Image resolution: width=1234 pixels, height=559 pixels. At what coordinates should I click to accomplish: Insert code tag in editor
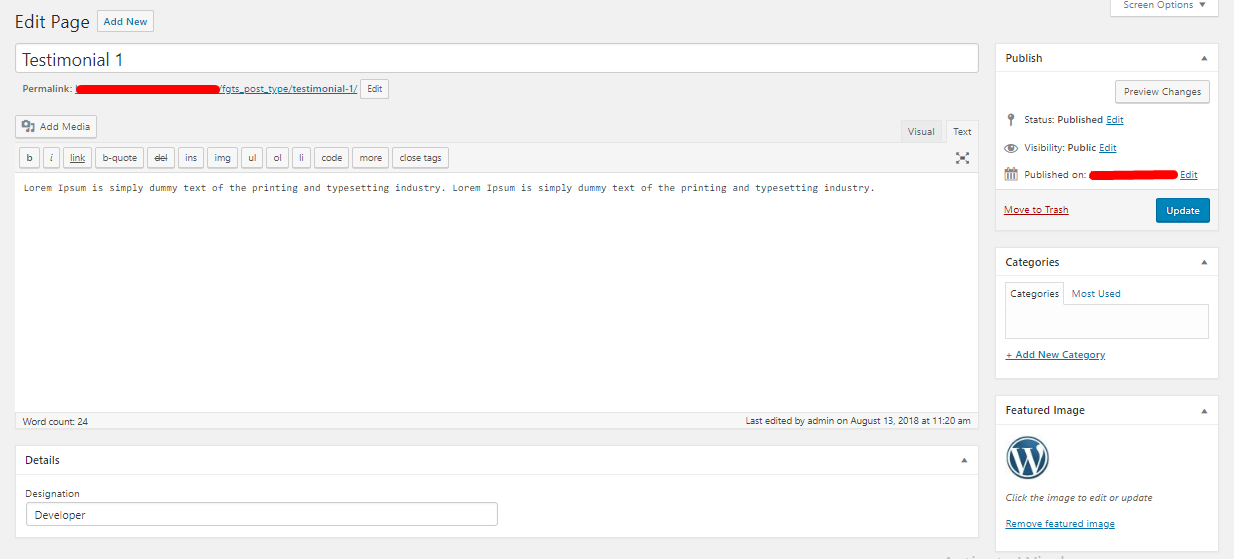pos(331,158)
